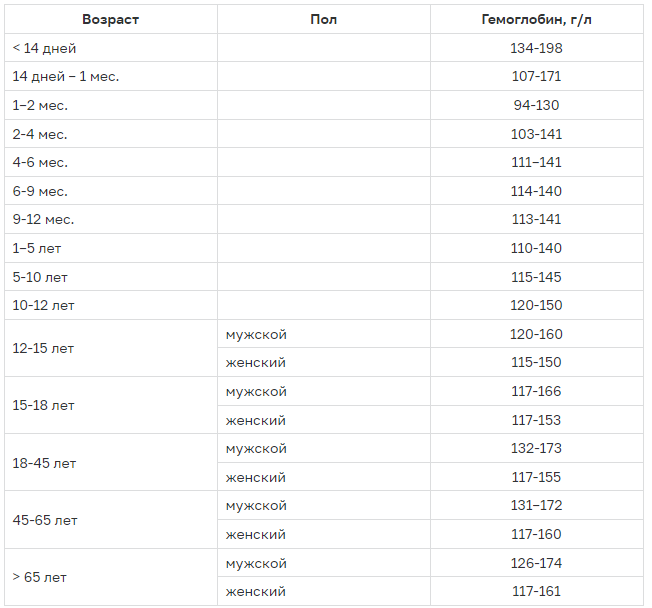
Task: Click the 'Пол' column header
Action: coord(323,19)
